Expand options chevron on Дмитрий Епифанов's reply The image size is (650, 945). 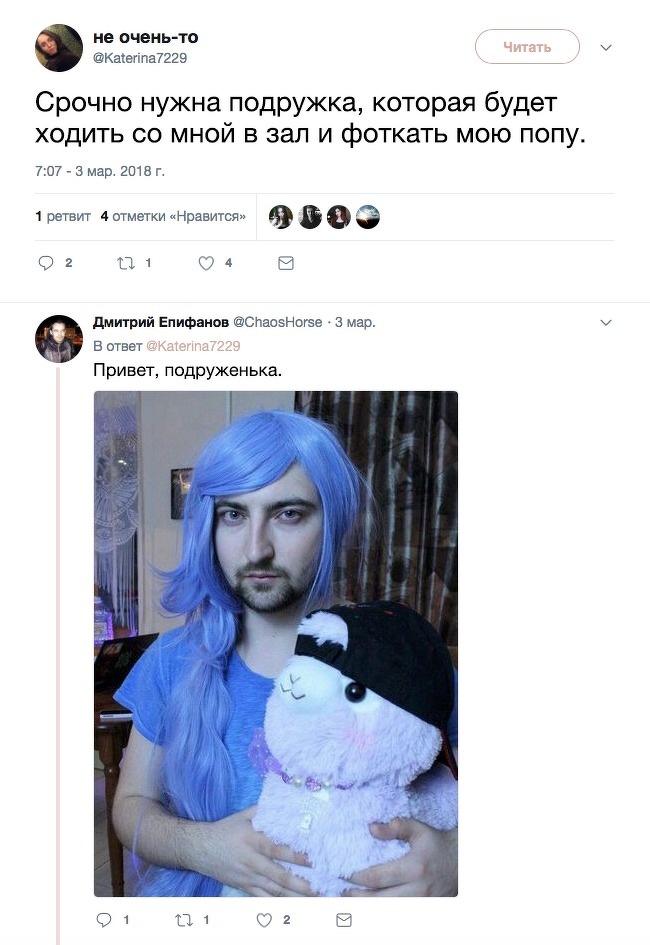[606, 322]
